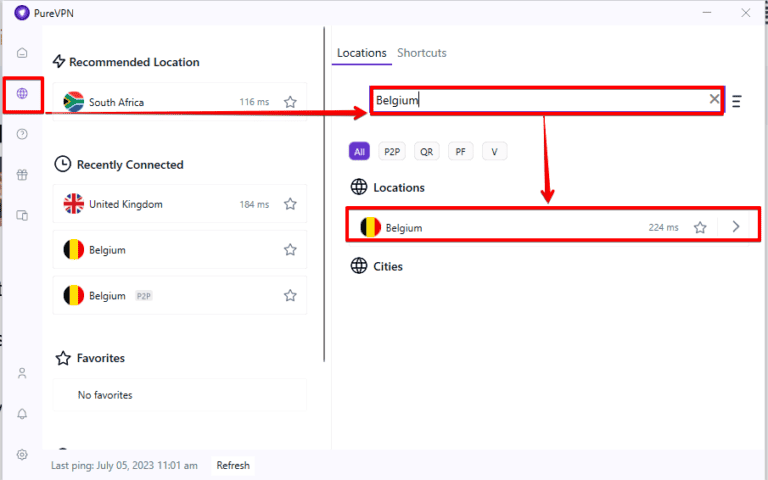Star the Belgium P2P entry
This screenshot has width=768, height=480.
pos(290,295)
